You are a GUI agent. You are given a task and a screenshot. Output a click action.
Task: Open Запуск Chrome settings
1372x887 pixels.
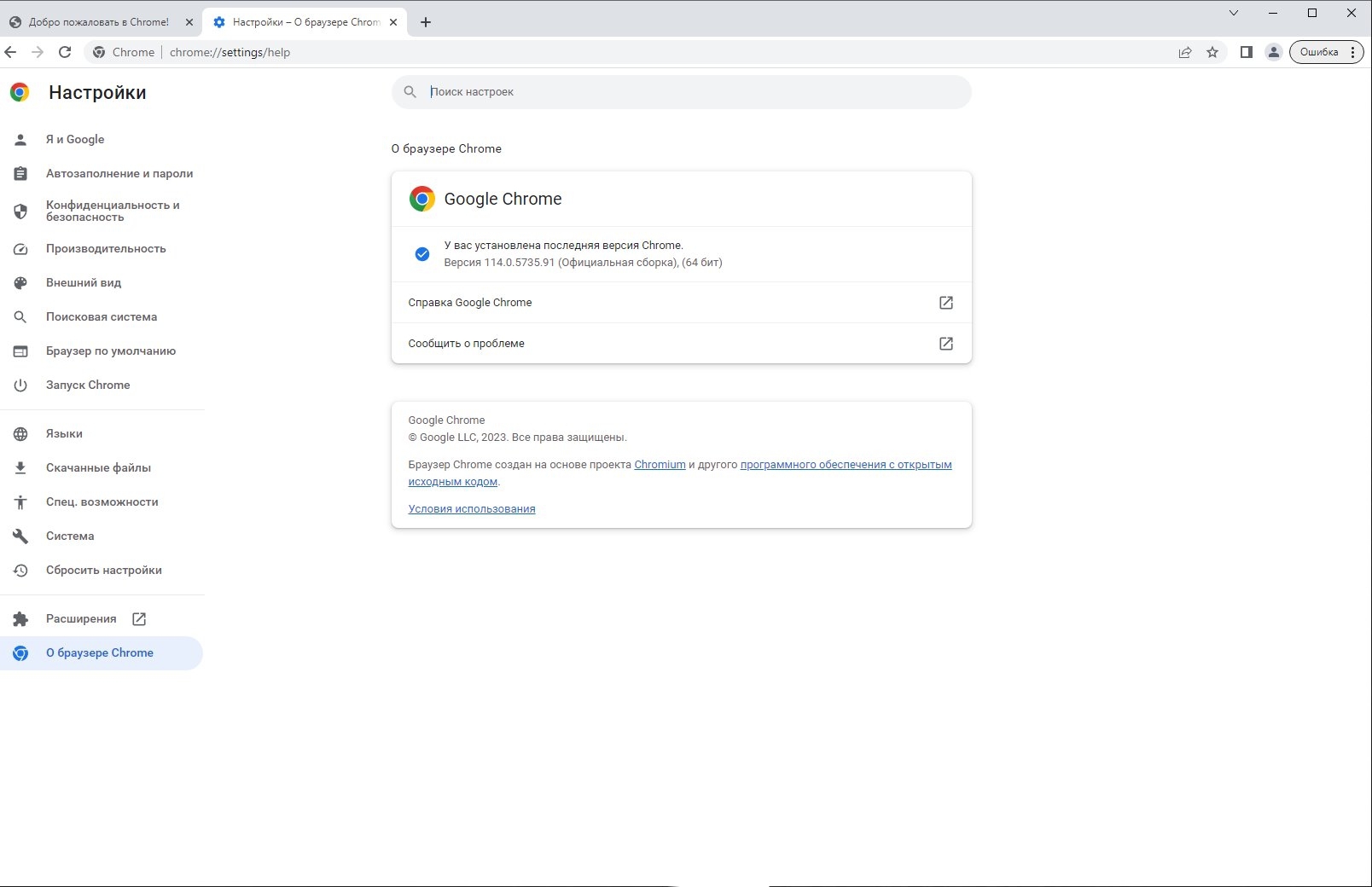click(x=102, y=385)
